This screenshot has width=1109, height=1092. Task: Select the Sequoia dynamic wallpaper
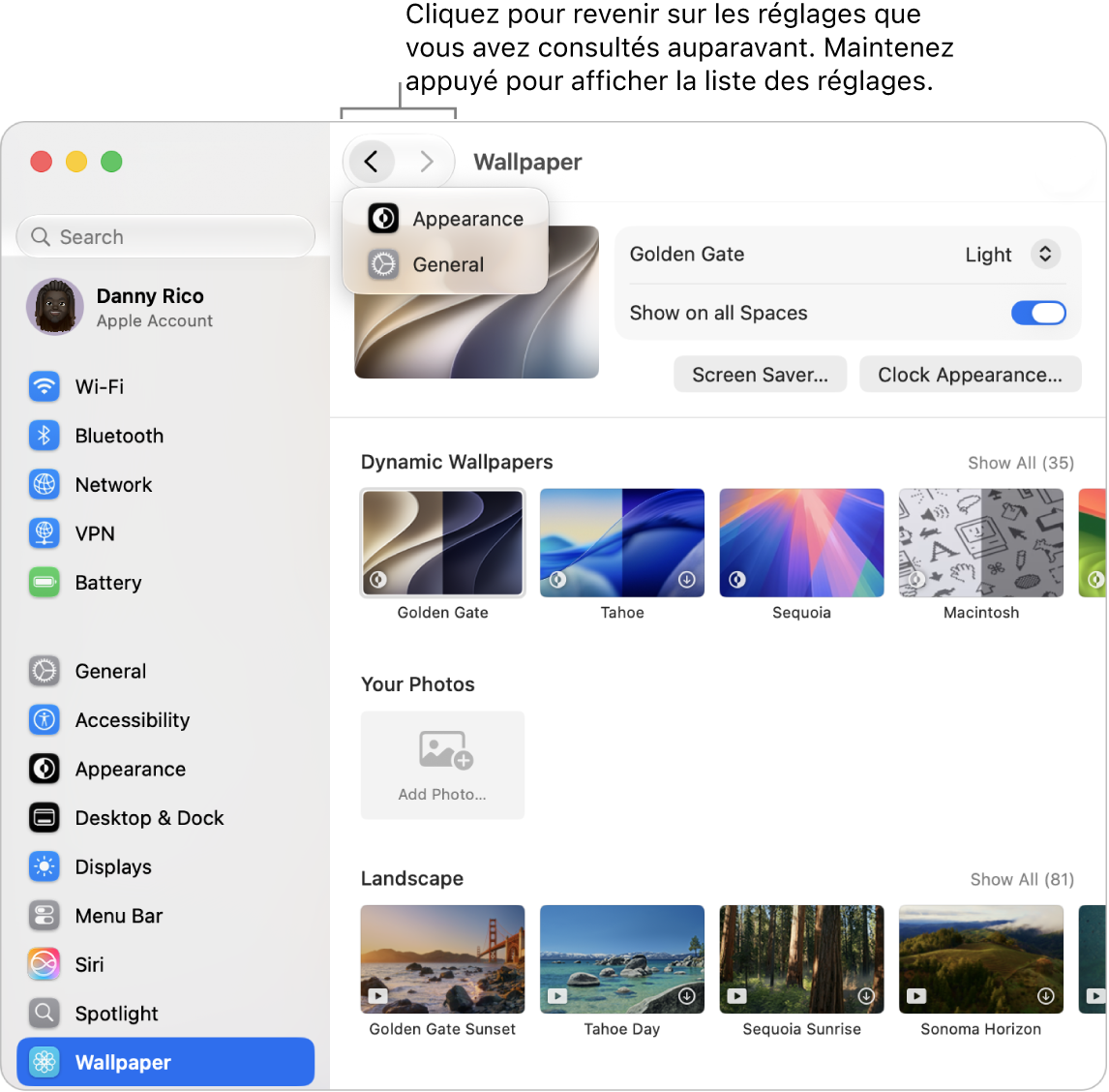coord(801,543)
